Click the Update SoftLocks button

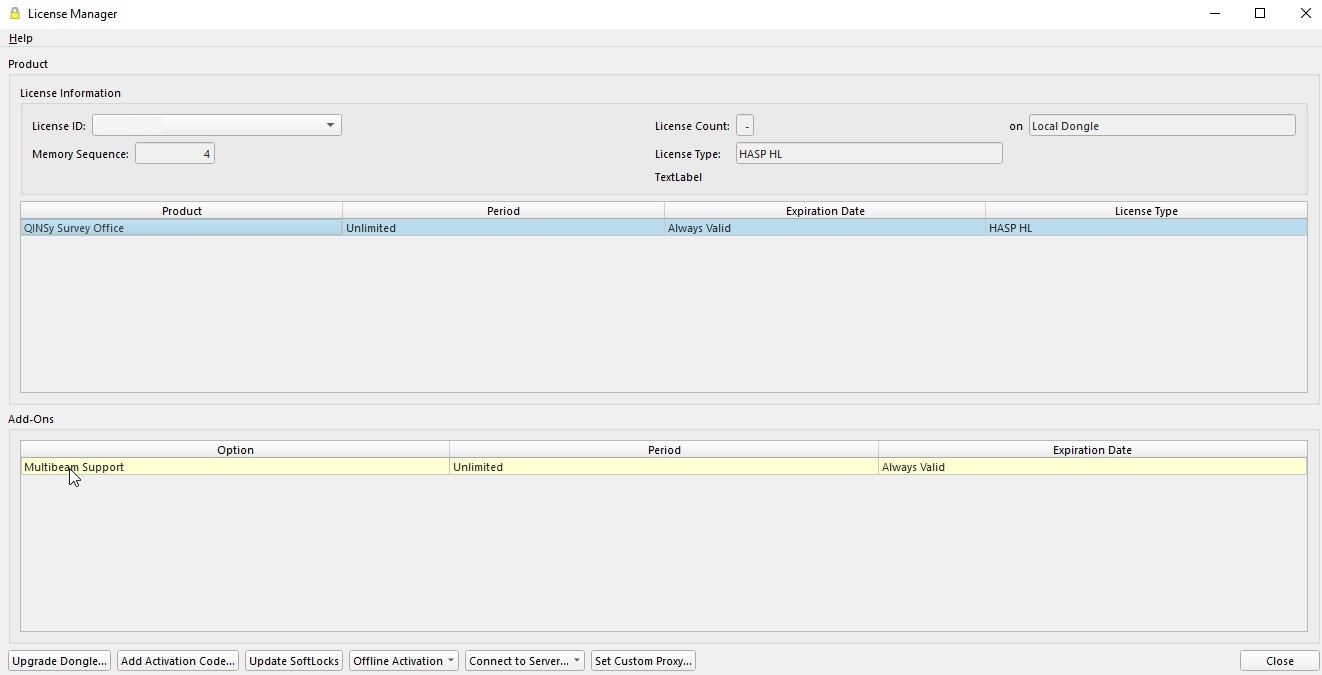294,661
